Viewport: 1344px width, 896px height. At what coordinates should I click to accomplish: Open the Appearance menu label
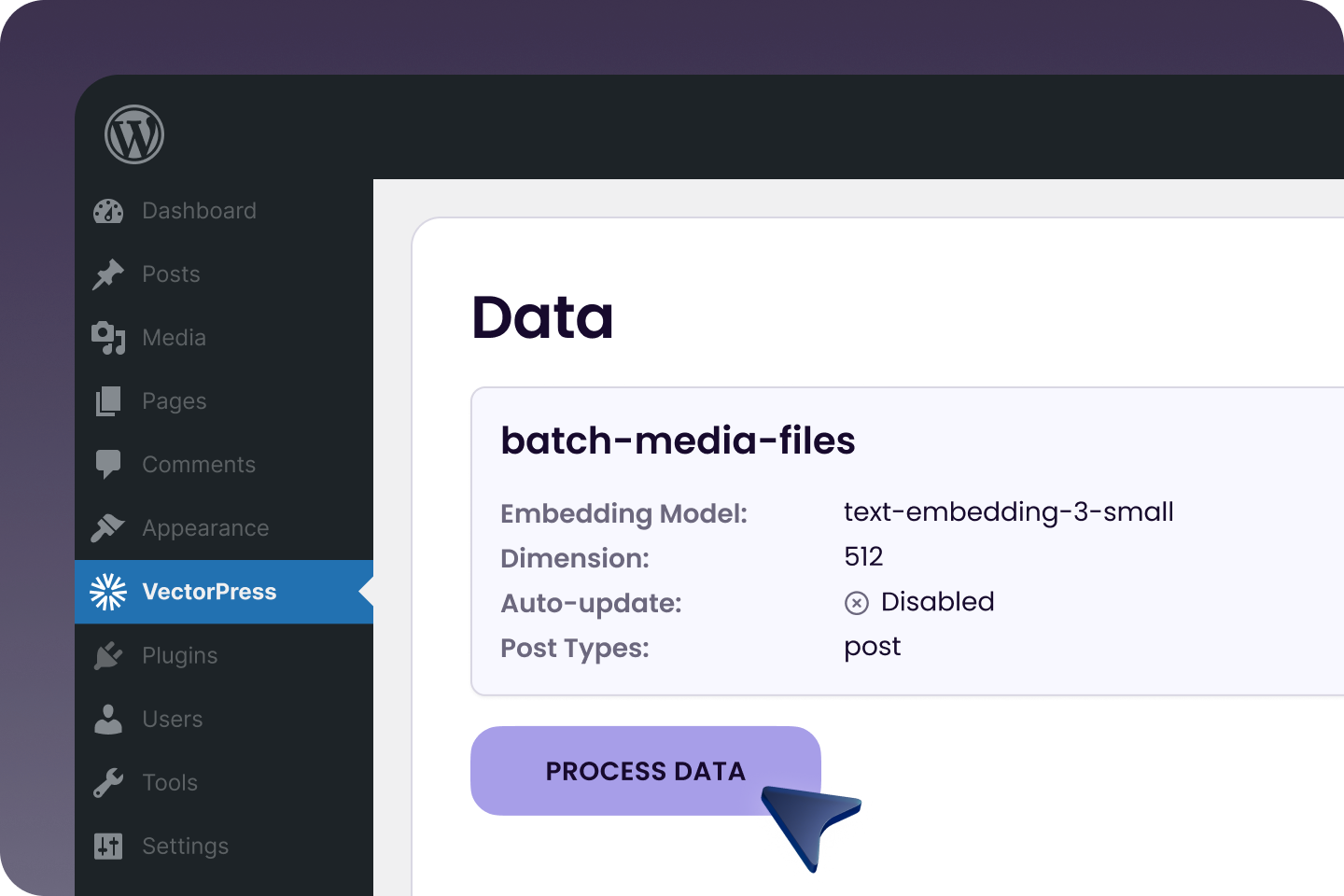click(x=205, y=528)
